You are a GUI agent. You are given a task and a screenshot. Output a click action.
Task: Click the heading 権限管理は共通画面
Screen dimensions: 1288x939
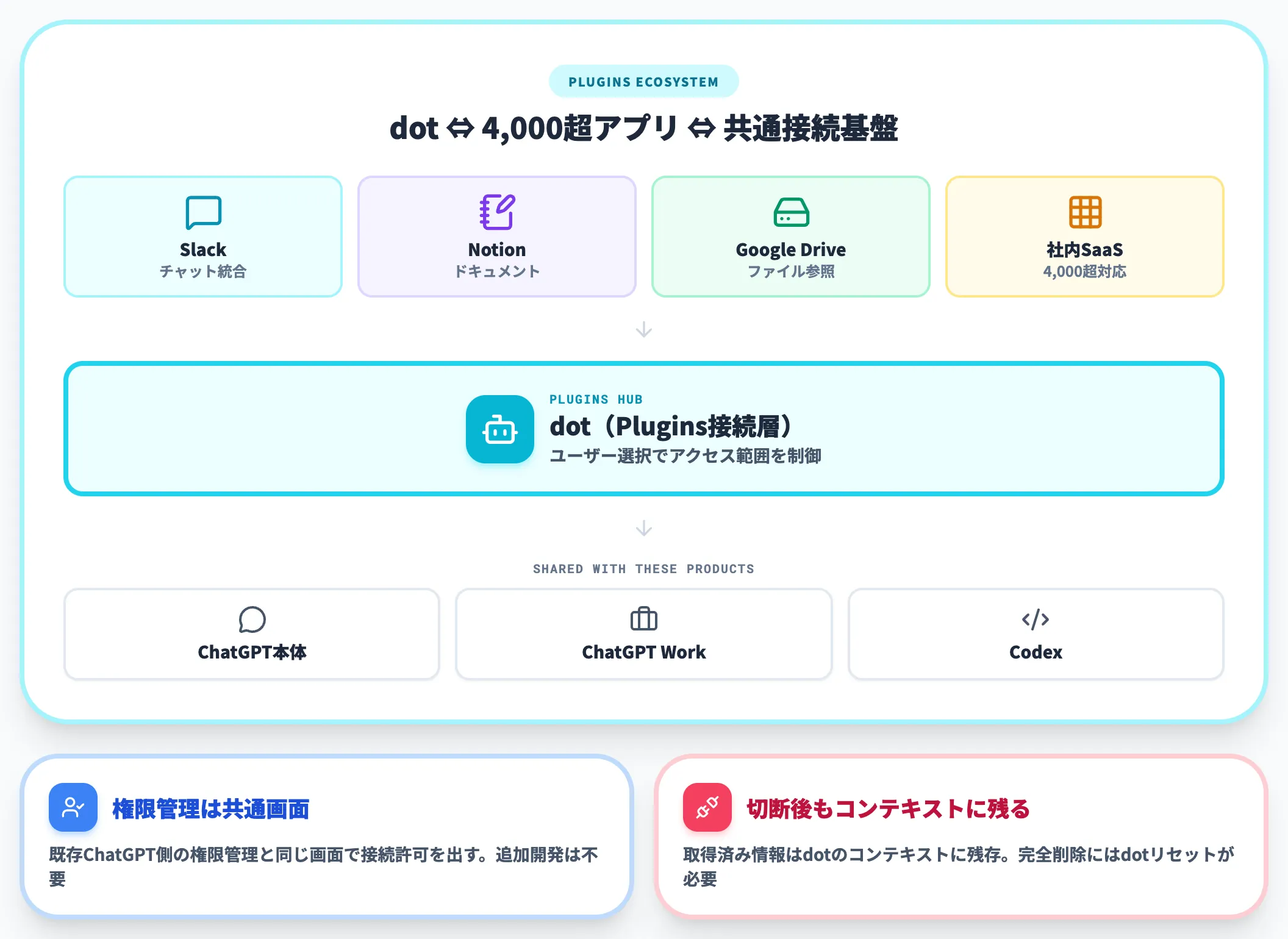point(211,809)
